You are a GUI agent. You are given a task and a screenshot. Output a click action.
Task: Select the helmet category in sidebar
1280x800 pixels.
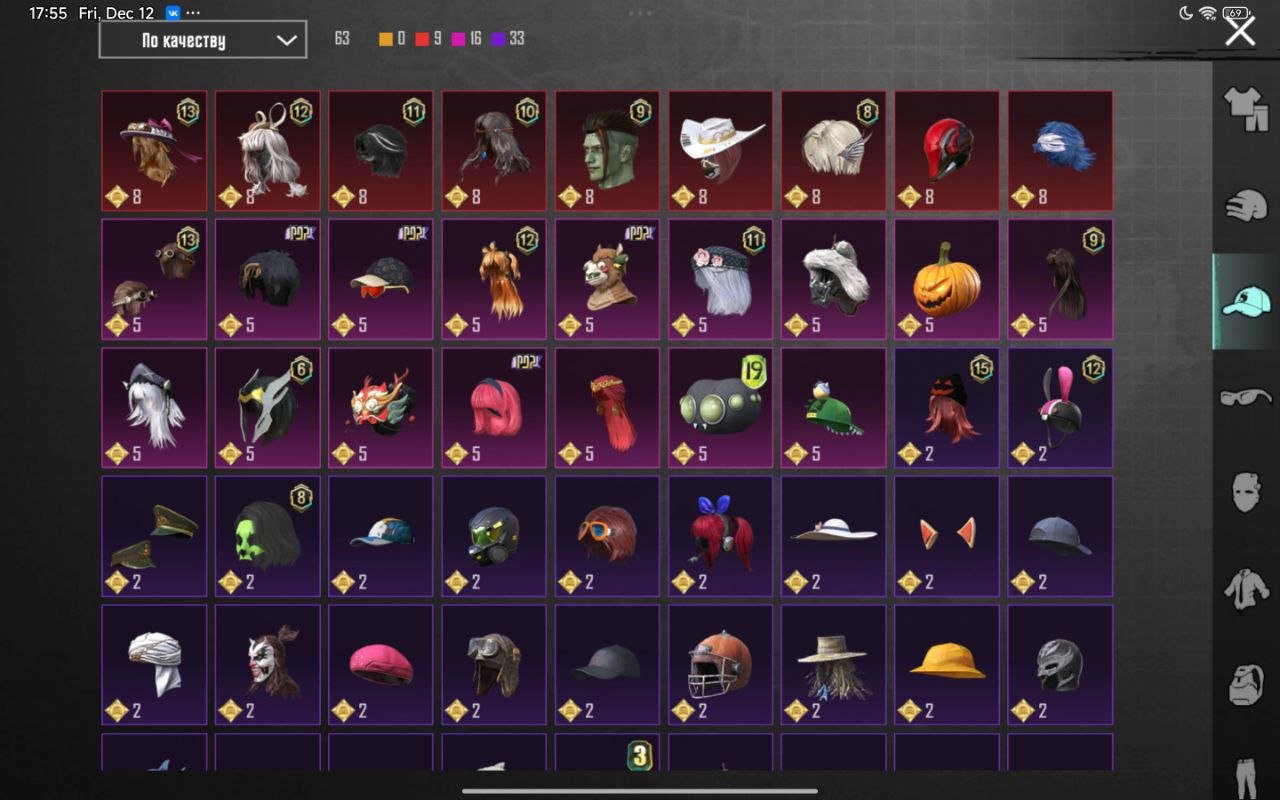point(1246,205)
